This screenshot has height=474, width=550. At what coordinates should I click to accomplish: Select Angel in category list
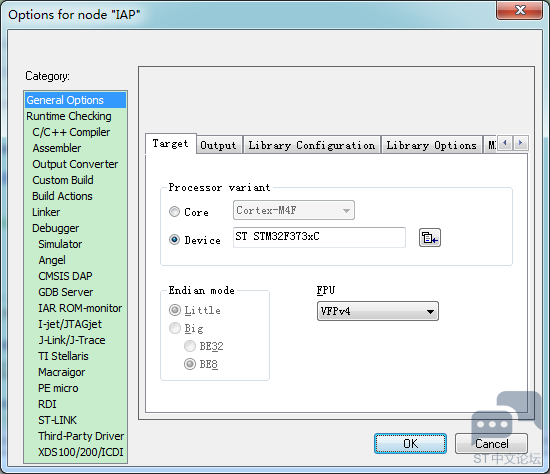click(x=75, y=260)
